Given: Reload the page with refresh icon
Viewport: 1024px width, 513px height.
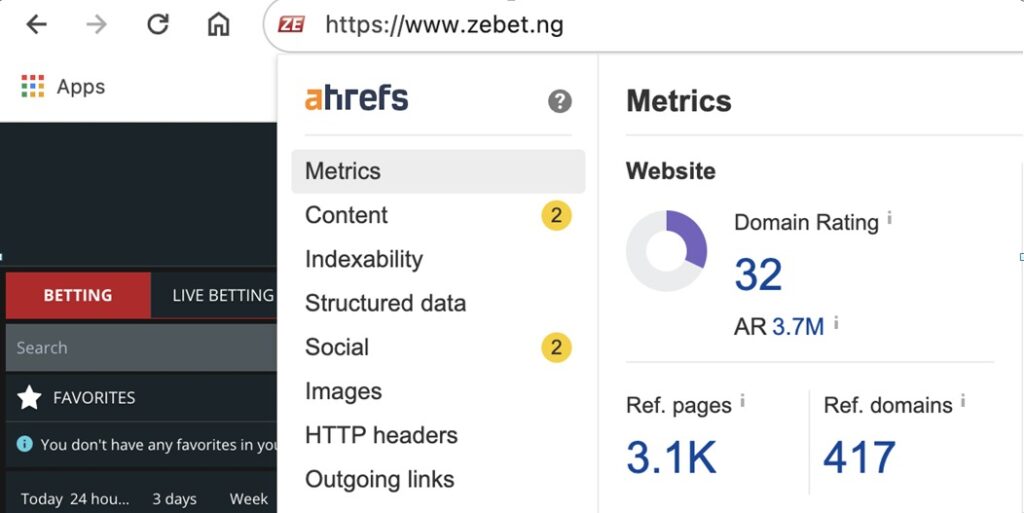Looking at the screenshot, I should [157, 25].
